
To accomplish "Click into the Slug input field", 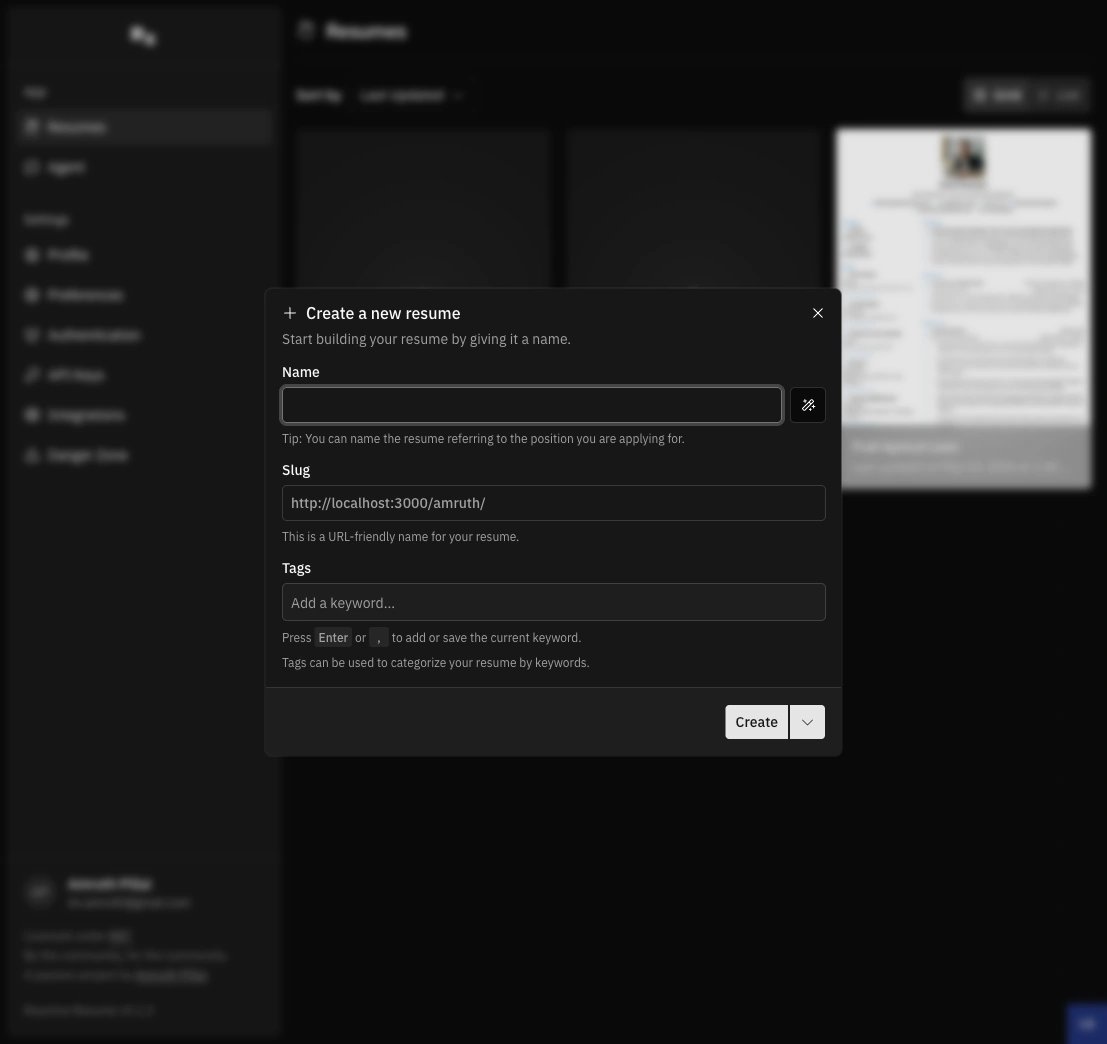I will [x=554, y=503].
